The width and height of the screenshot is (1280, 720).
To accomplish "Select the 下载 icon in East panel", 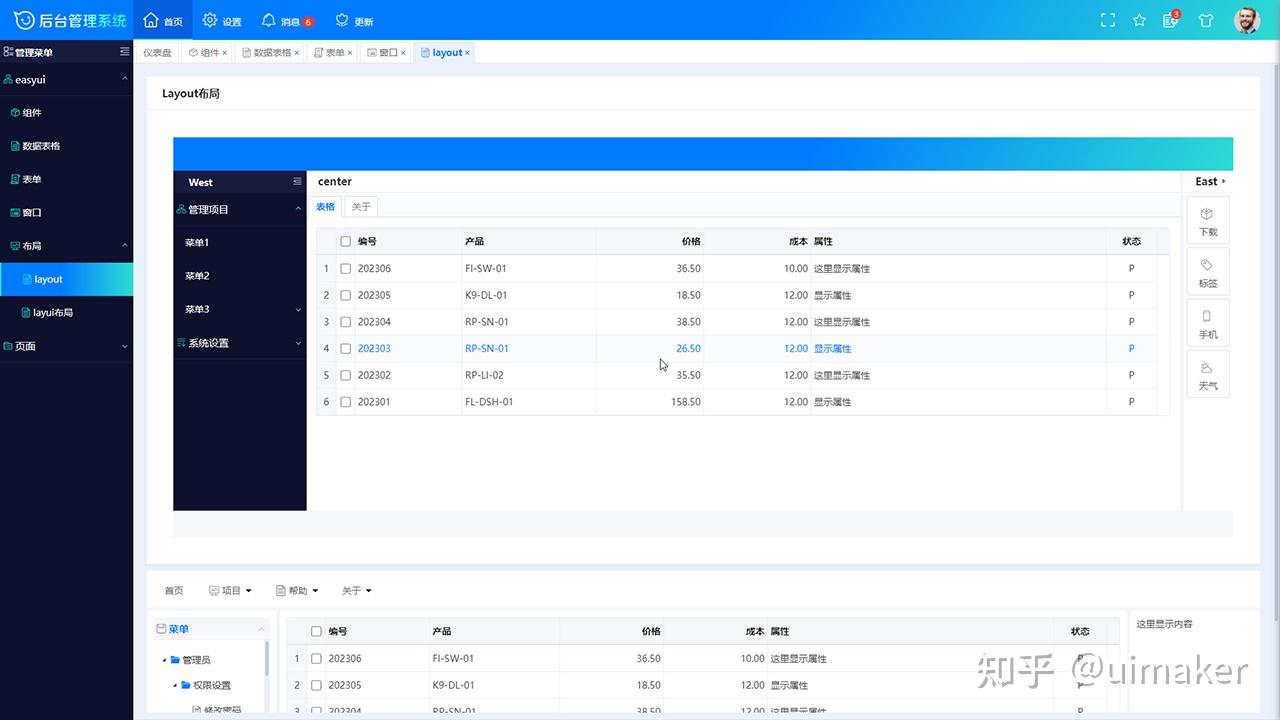I will pos(1207,219).
